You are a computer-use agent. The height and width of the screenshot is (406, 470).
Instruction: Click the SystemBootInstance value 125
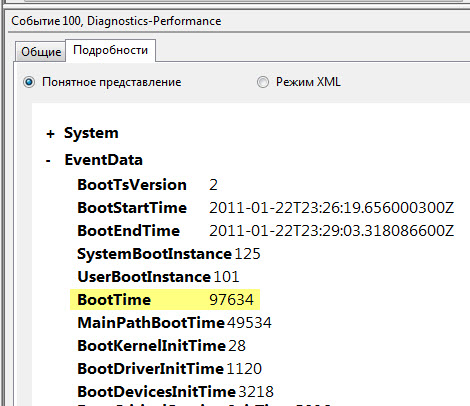(247, 254)
